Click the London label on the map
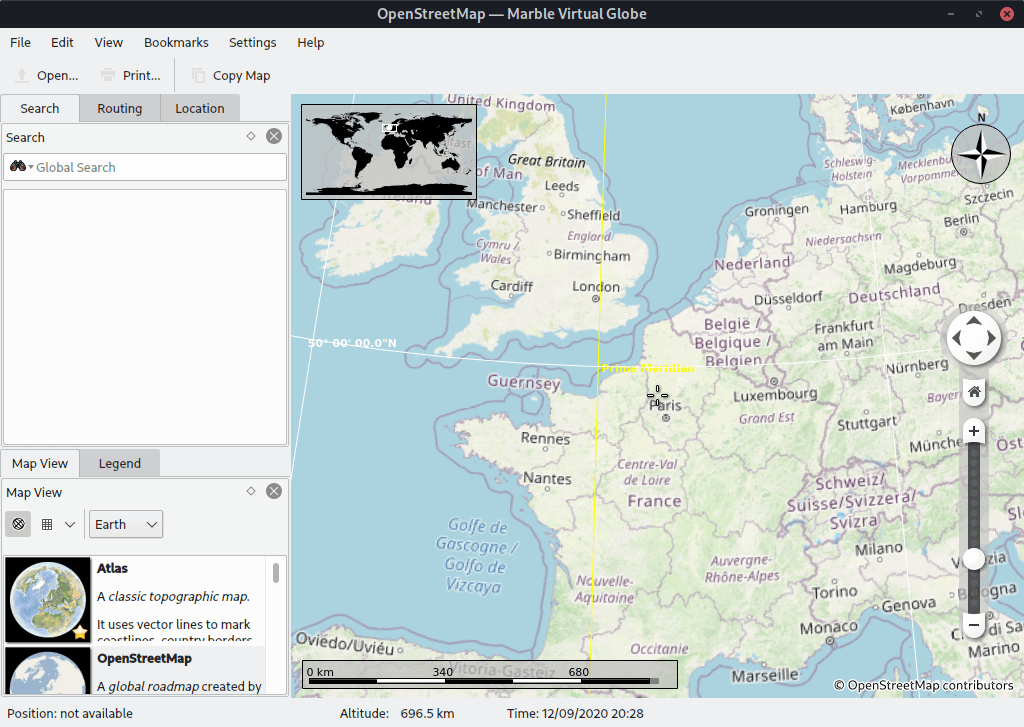The width and height of the screenshot is (1024, 727). (596, 287)
